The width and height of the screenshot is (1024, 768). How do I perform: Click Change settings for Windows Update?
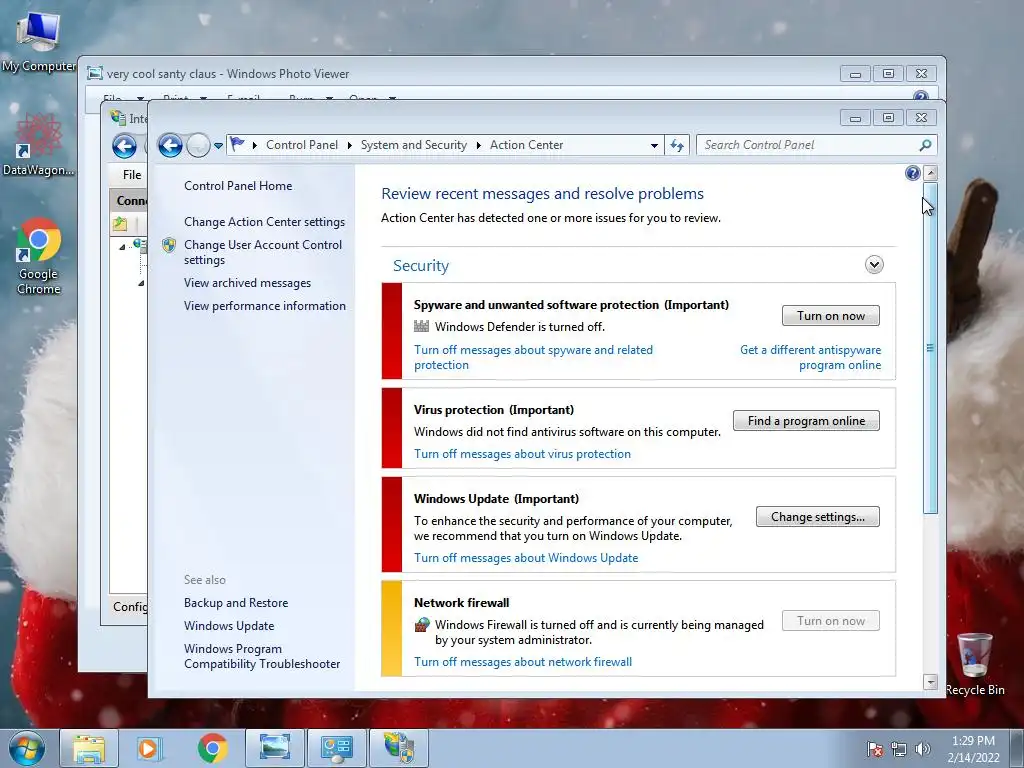[818, 517]
